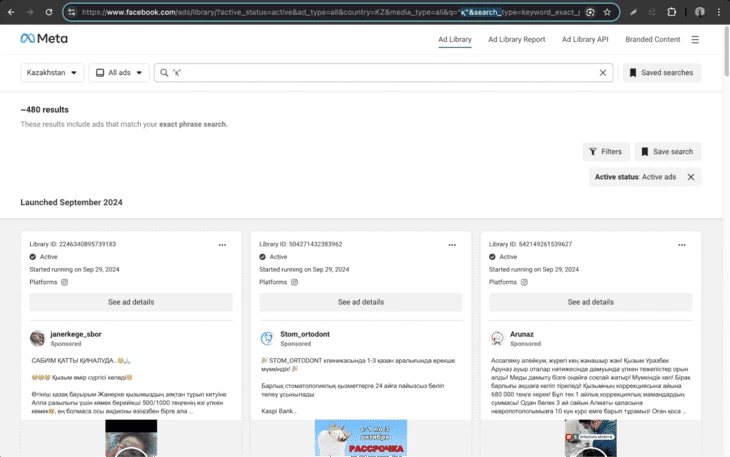Image resolution: width=730 pixels, height=457 pixels.
Task: Click Save search button
Action: 668,152
